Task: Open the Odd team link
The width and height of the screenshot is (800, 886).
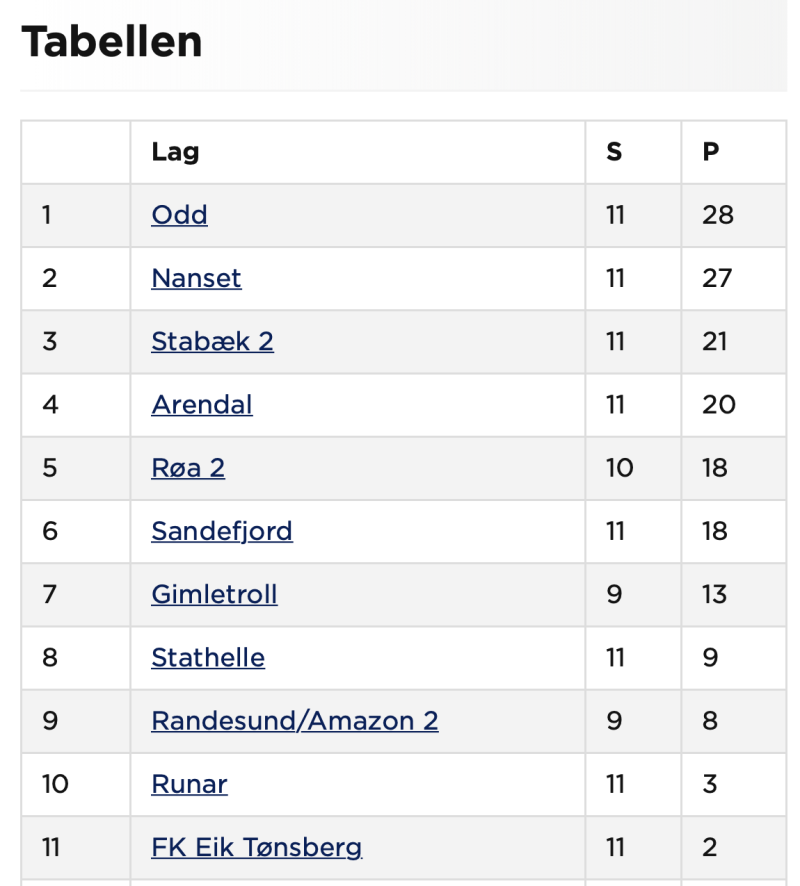Action: point(179,215)
